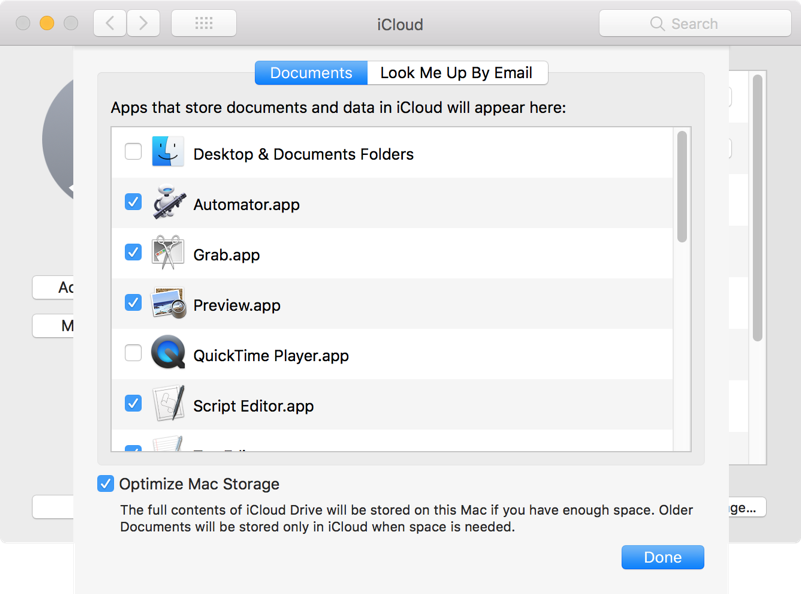This screenshot has height=594, width=801.
Task: Uncheck the Script Editor.app checkbox
Action: click(x=133, y=403)
